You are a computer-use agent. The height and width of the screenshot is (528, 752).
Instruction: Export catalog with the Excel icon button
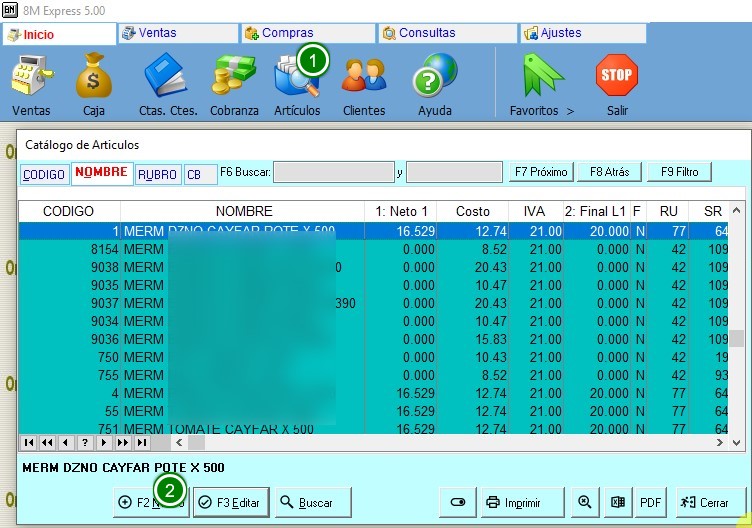point(618,502)
